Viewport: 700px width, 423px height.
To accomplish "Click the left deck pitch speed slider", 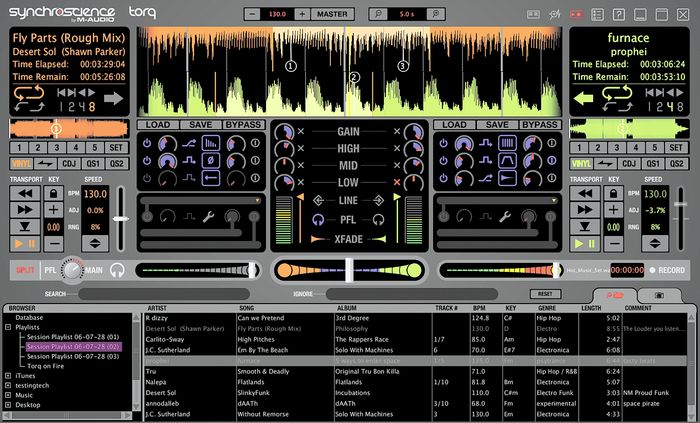I will pos(121,219).
